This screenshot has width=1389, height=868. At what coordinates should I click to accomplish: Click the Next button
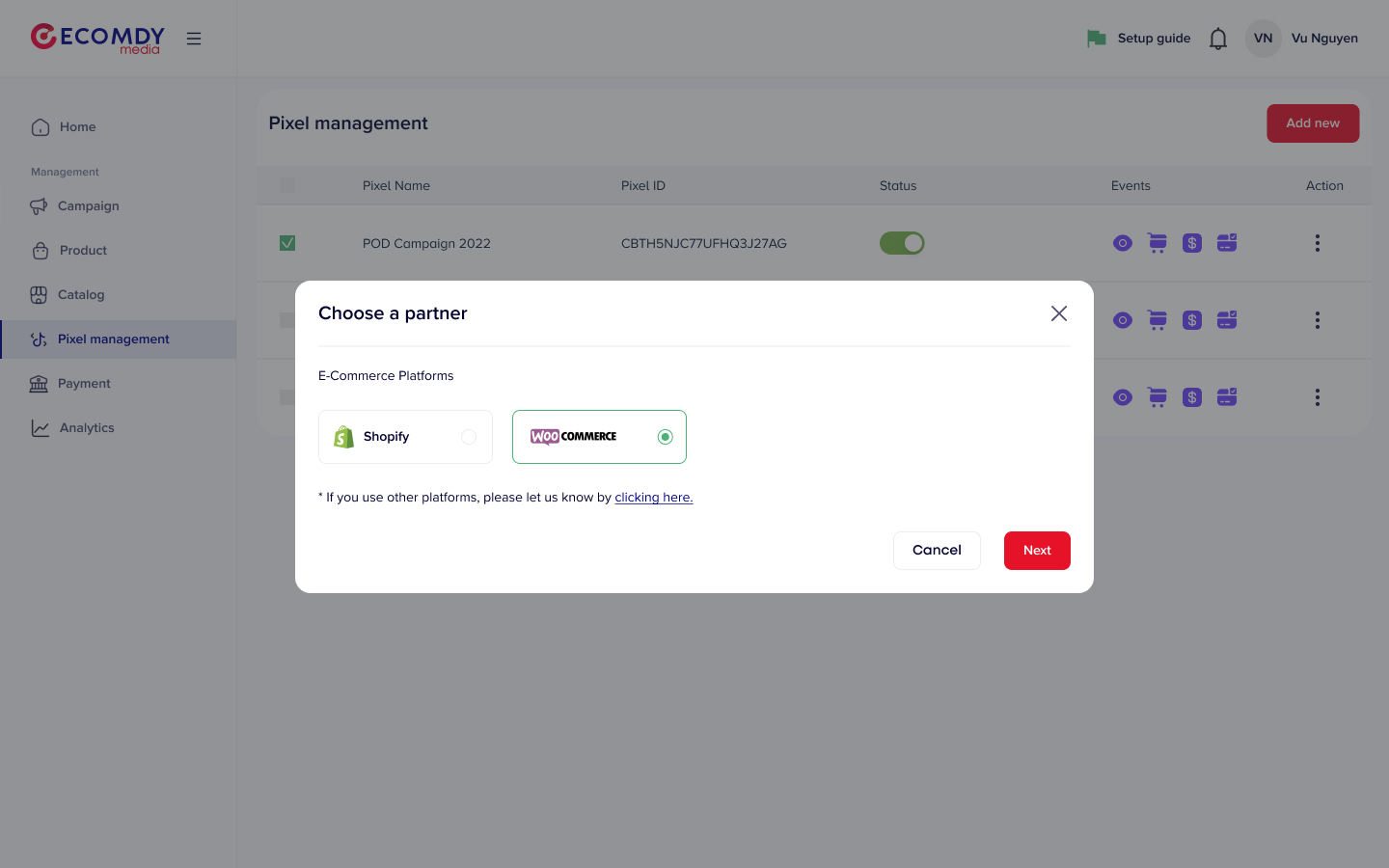click(x=1037, y=551)
